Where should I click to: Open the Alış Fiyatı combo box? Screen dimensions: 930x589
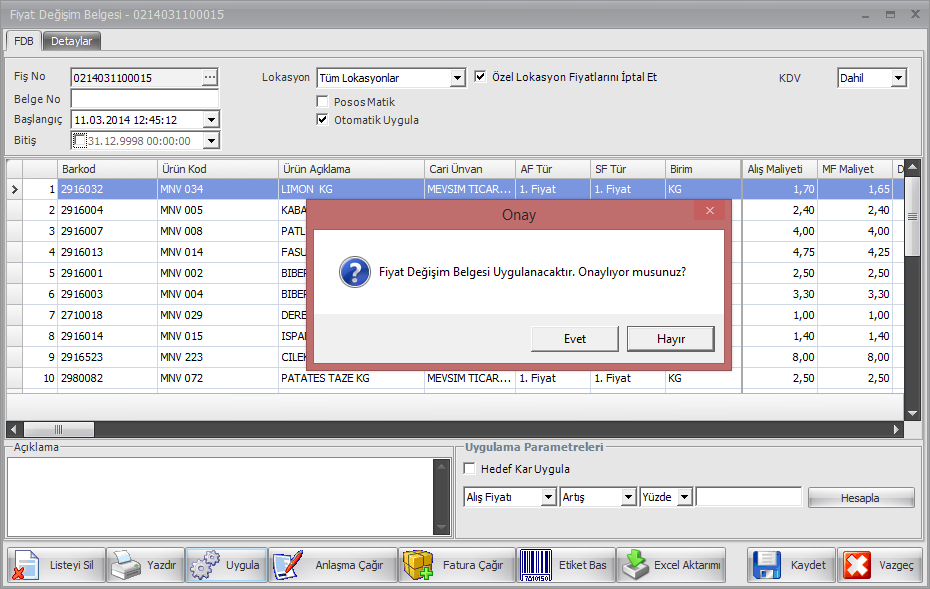[548, 497]
